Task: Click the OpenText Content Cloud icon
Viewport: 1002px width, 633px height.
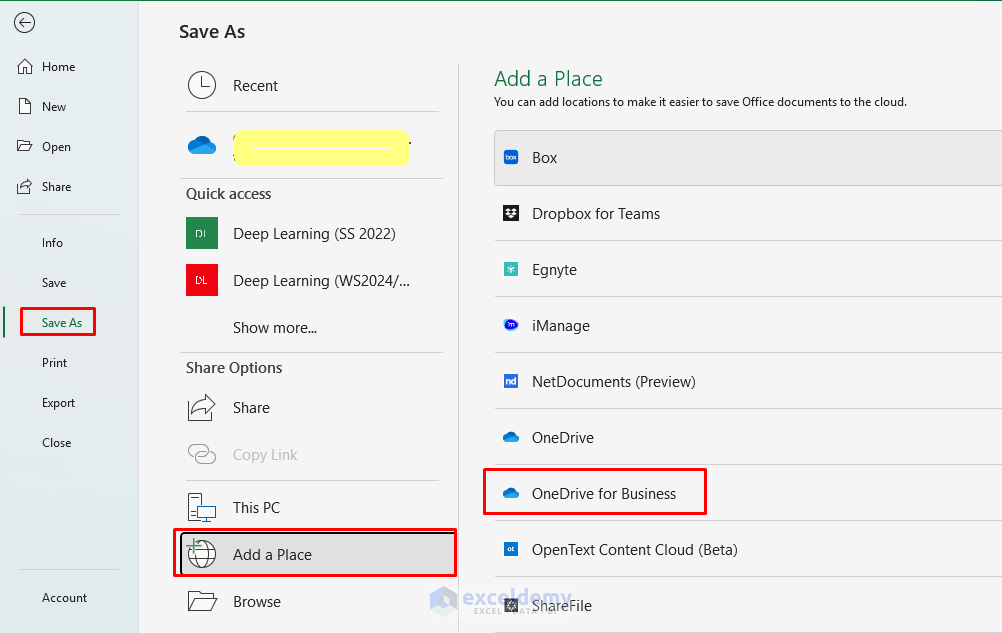Action: click(511, 550)
